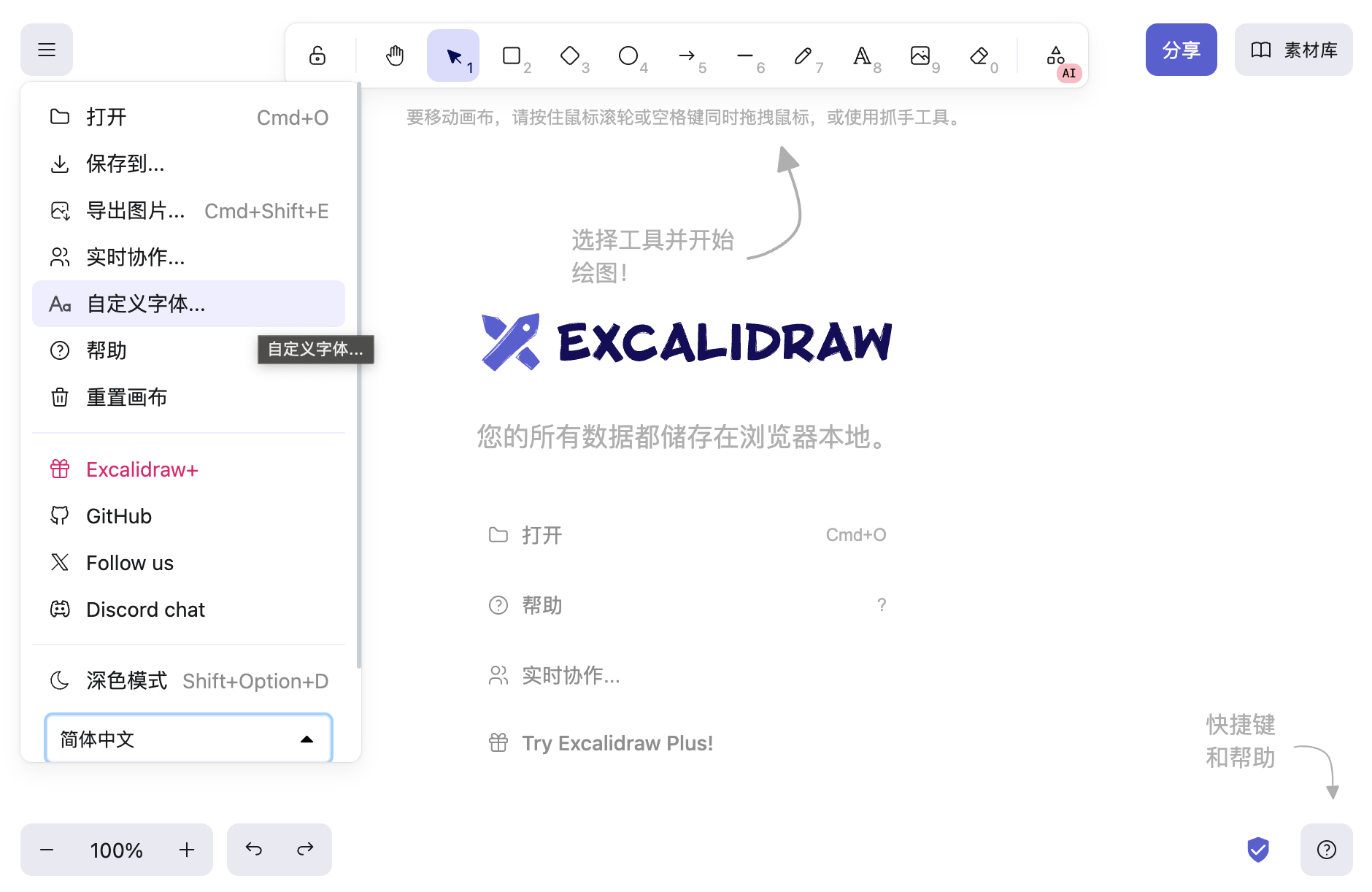Choose 导出图片... menu entry

[x=188, y=210]
